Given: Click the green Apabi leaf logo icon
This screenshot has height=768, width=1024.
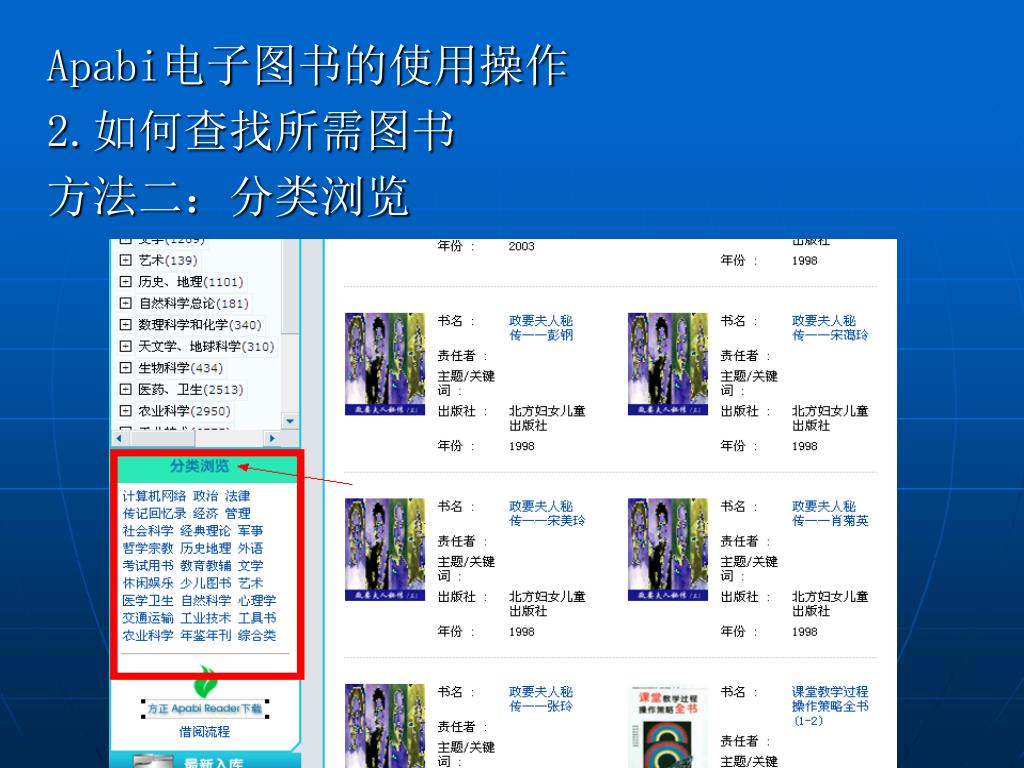Looking at the screenshot, I should [205, 682].
